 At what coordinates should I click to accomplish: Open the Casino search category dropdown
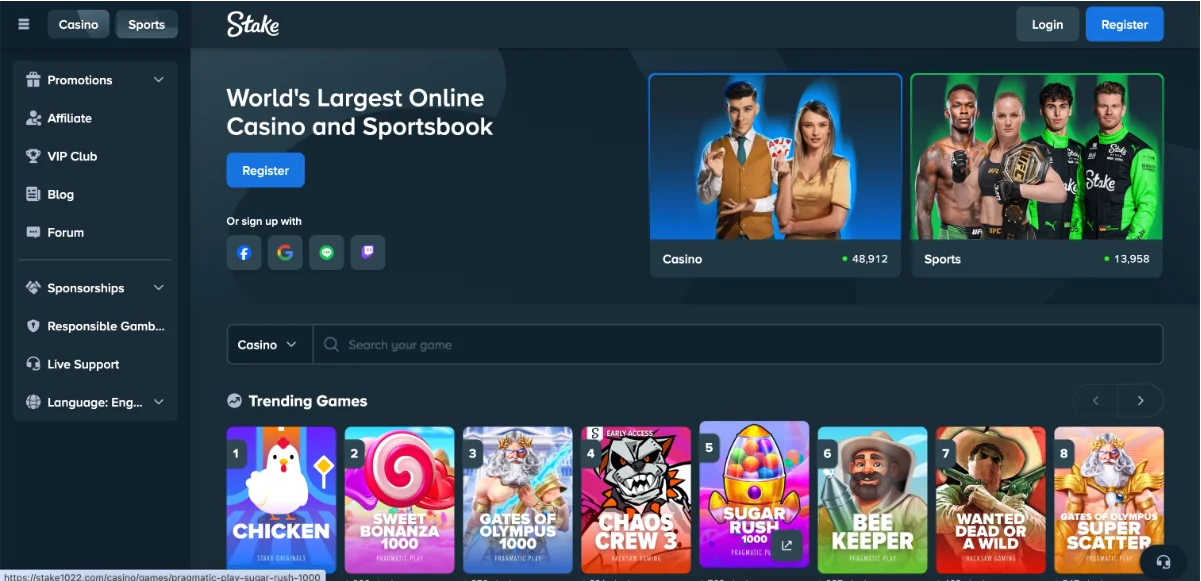tap(269, 344)
